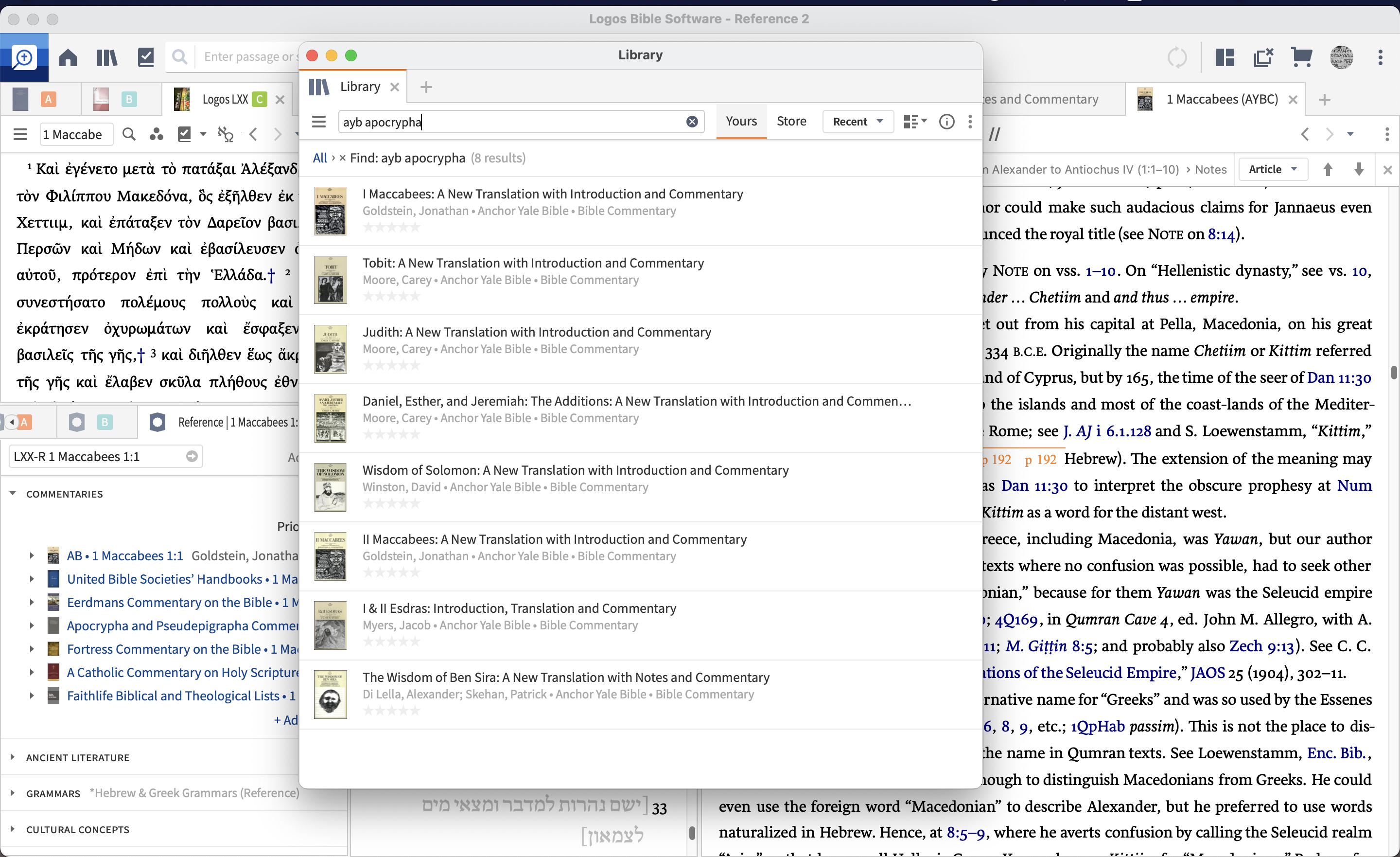The image size is (1400, 857).
Task: Expand the Ancient Literature section
Action: pyautogui.click(x=13, y=757)
